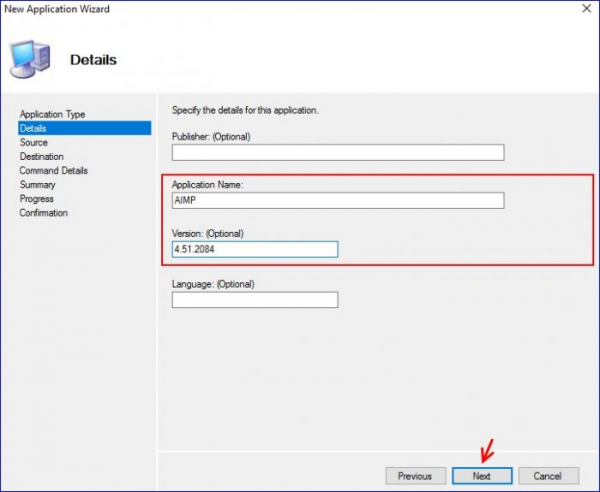Click the 'Application Name:' label

click(x=207, y=185)
